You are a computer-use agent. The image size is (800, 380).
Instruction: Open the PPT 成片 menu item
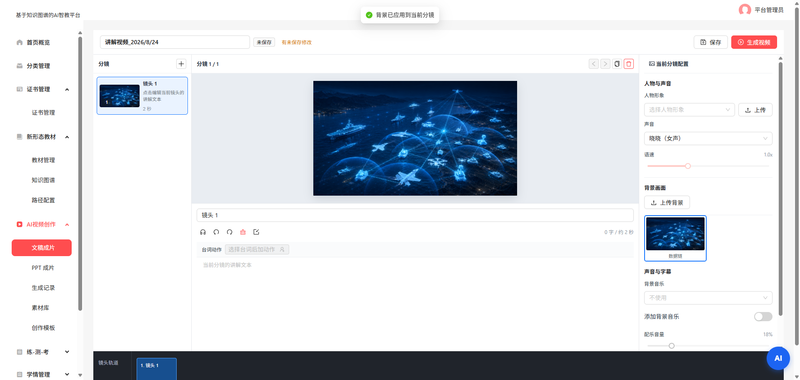[x=43, y=268]
